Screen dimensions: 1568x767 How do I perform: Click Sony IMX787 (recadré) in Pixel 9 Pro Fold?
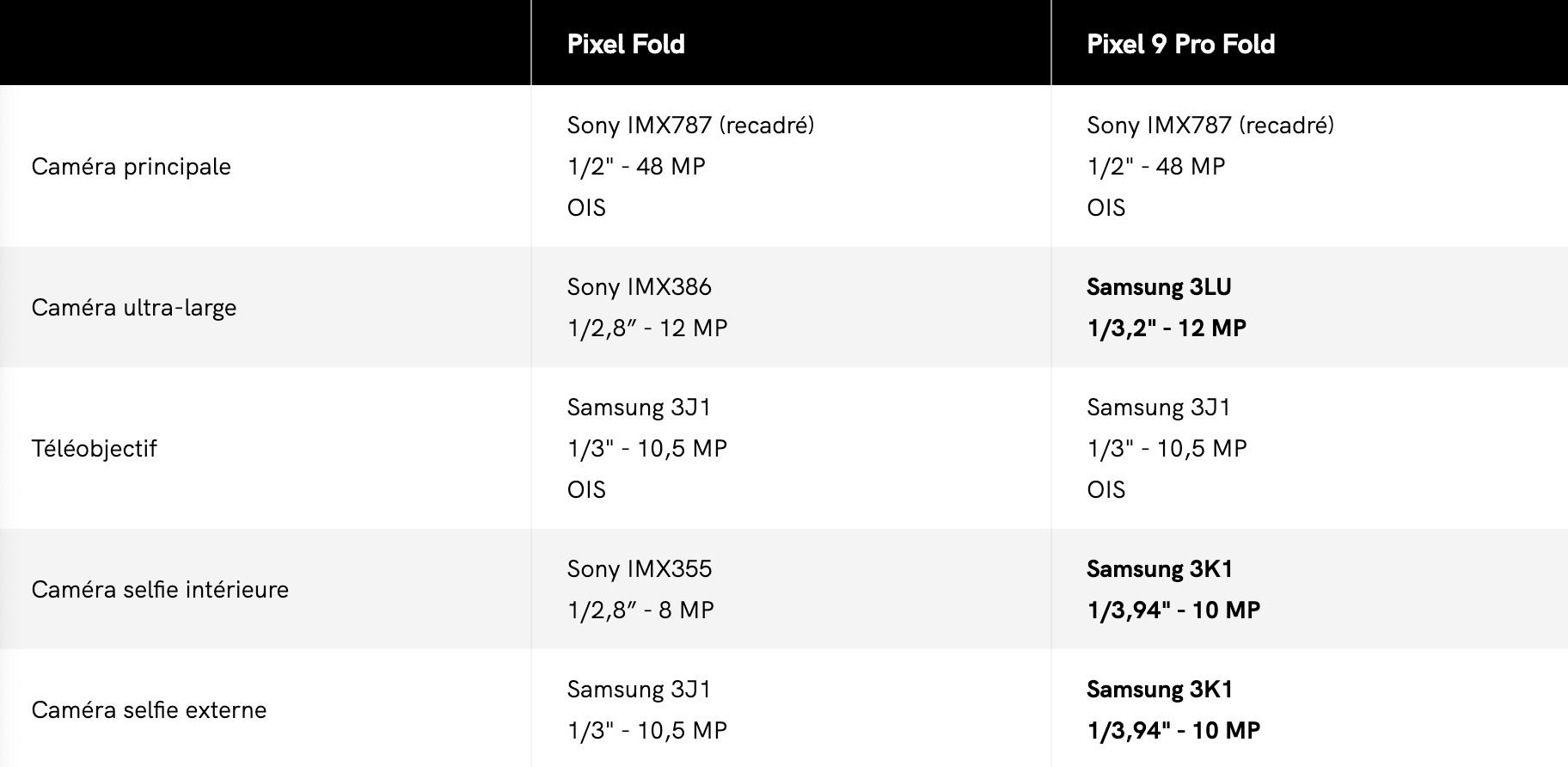point(1210,126)
